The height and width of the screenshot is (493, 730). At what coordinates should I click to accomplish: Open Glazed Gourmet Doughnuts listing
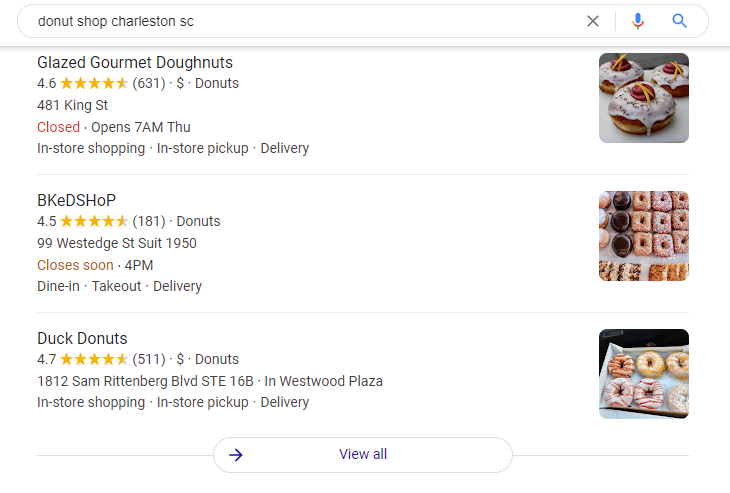135,62
